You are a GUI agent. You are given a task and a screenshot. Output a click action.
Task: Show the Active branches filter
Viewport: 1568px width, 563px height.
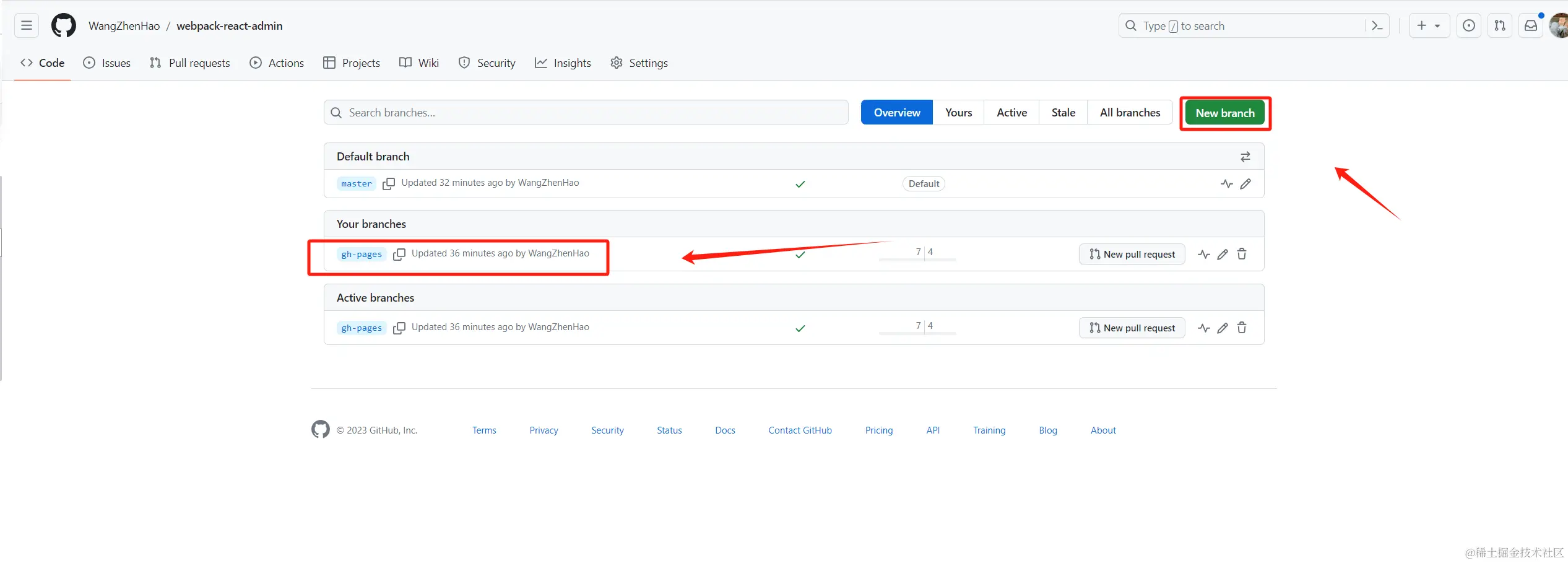1012,113
